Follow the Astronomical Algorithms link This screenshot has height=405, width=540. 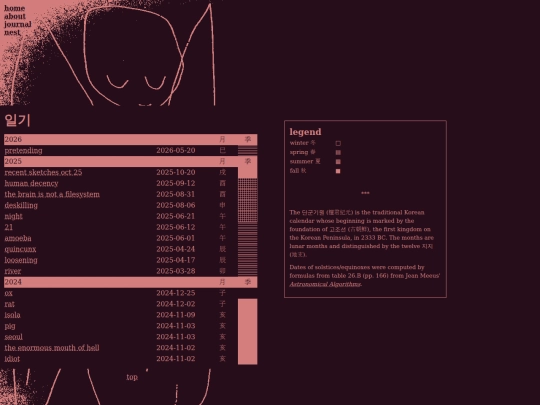(x=325, y=284)
